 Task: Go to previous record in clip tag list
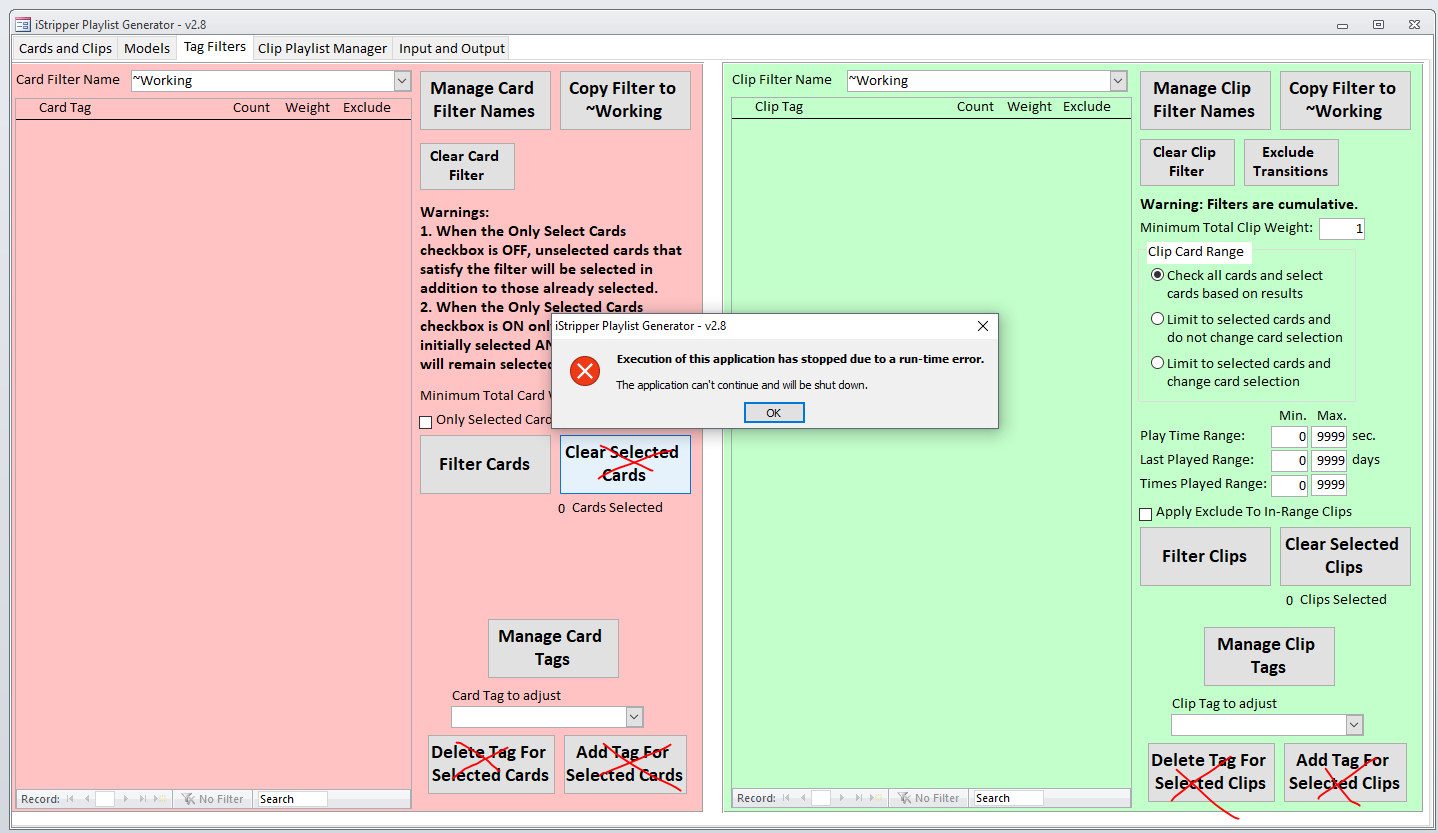click(802, 798)
